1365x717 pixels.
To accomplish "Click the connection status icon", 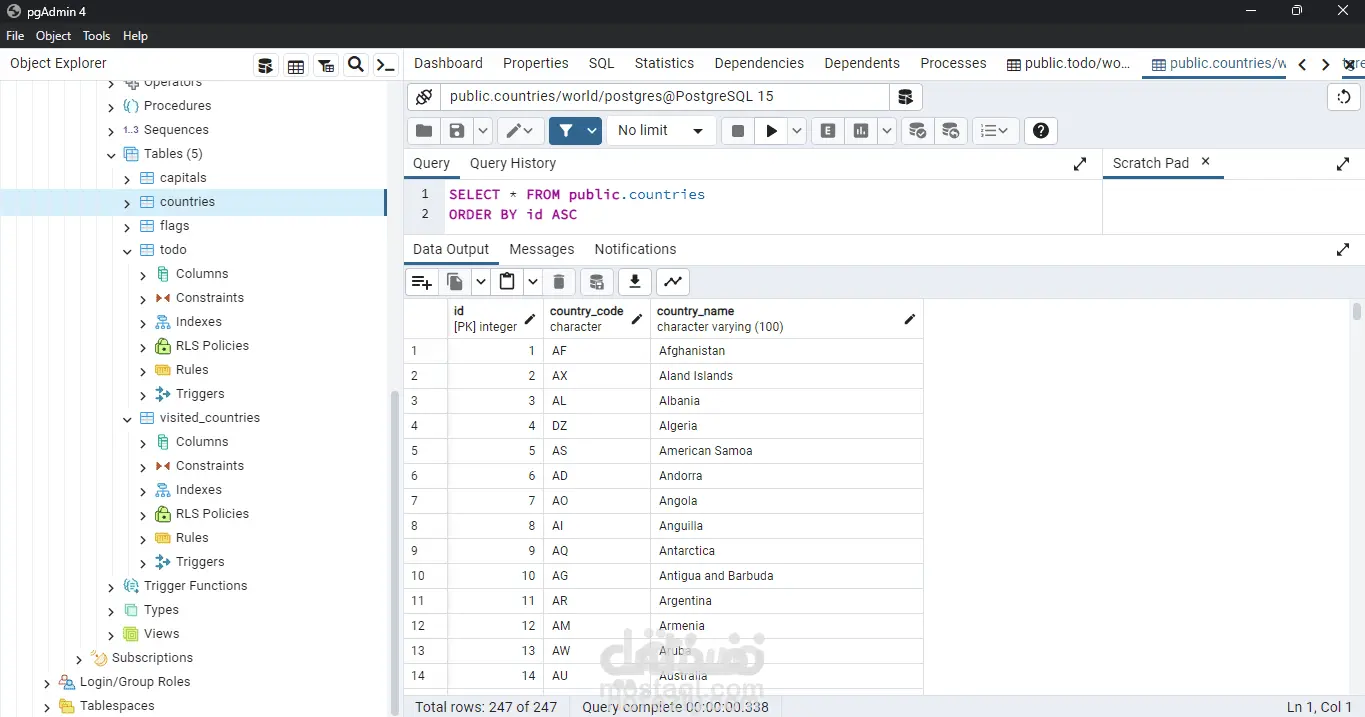I will pos(424,97).
